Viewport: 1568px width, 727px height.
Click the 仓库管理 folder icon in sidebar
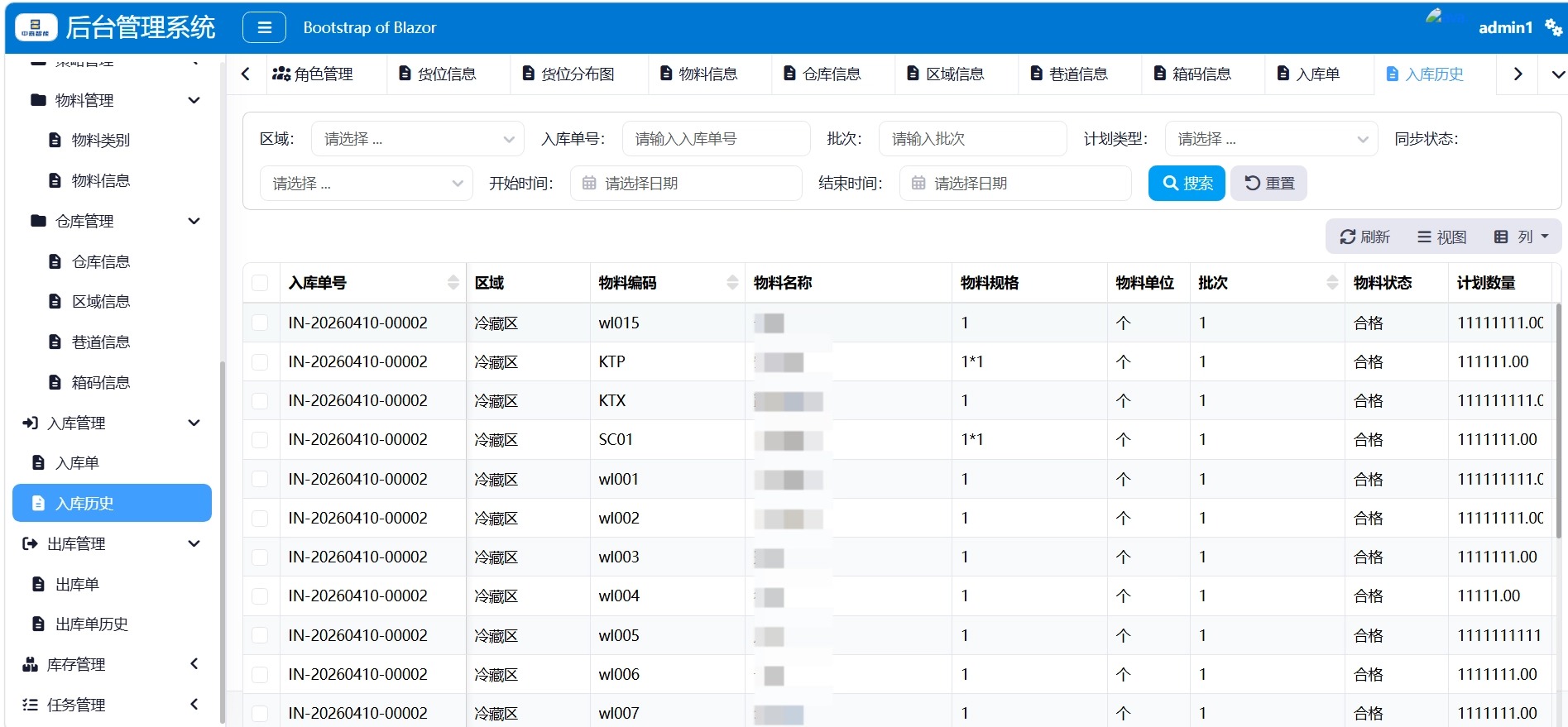(x=38, y=221)
